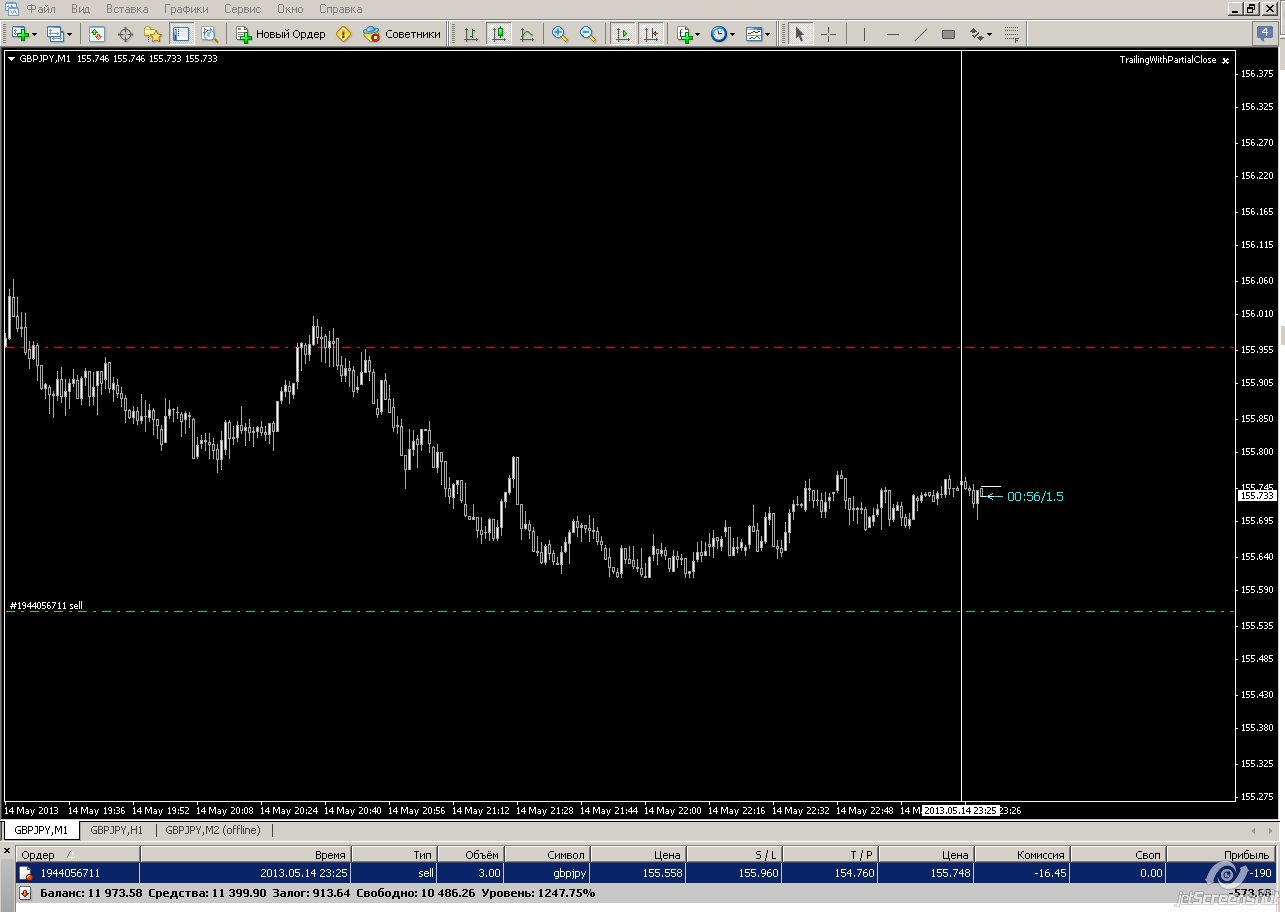Expand the Profiles dropdown arrow

[69, 34]
